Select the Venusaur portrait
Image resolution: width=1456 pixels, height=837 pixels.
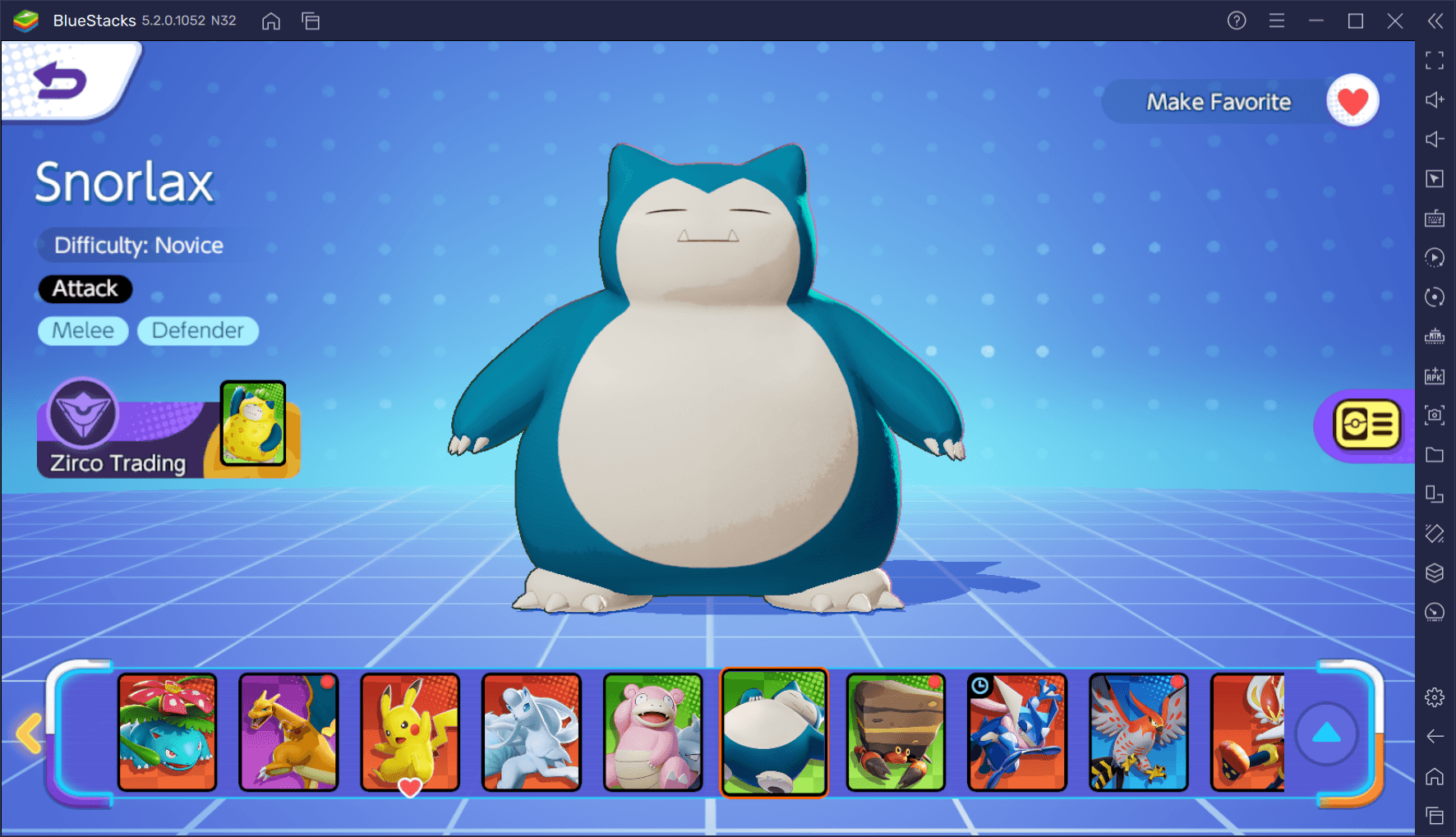(168, 732)
